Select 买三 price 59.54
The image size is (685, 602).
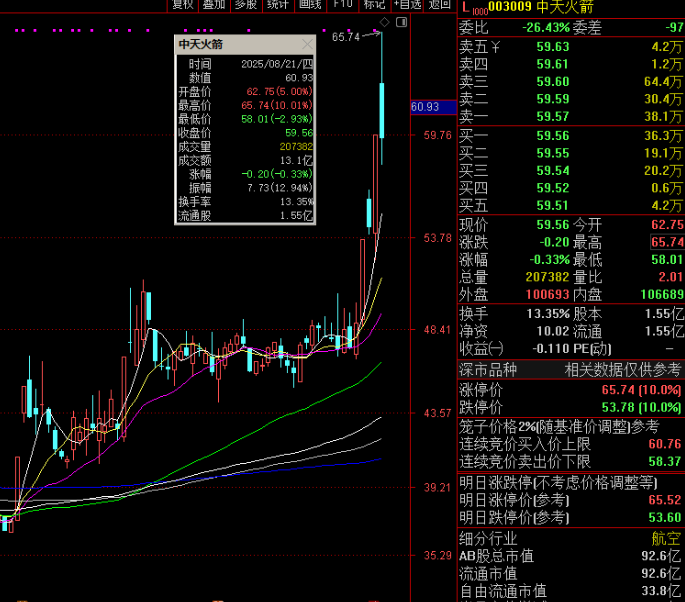(553, 171)
